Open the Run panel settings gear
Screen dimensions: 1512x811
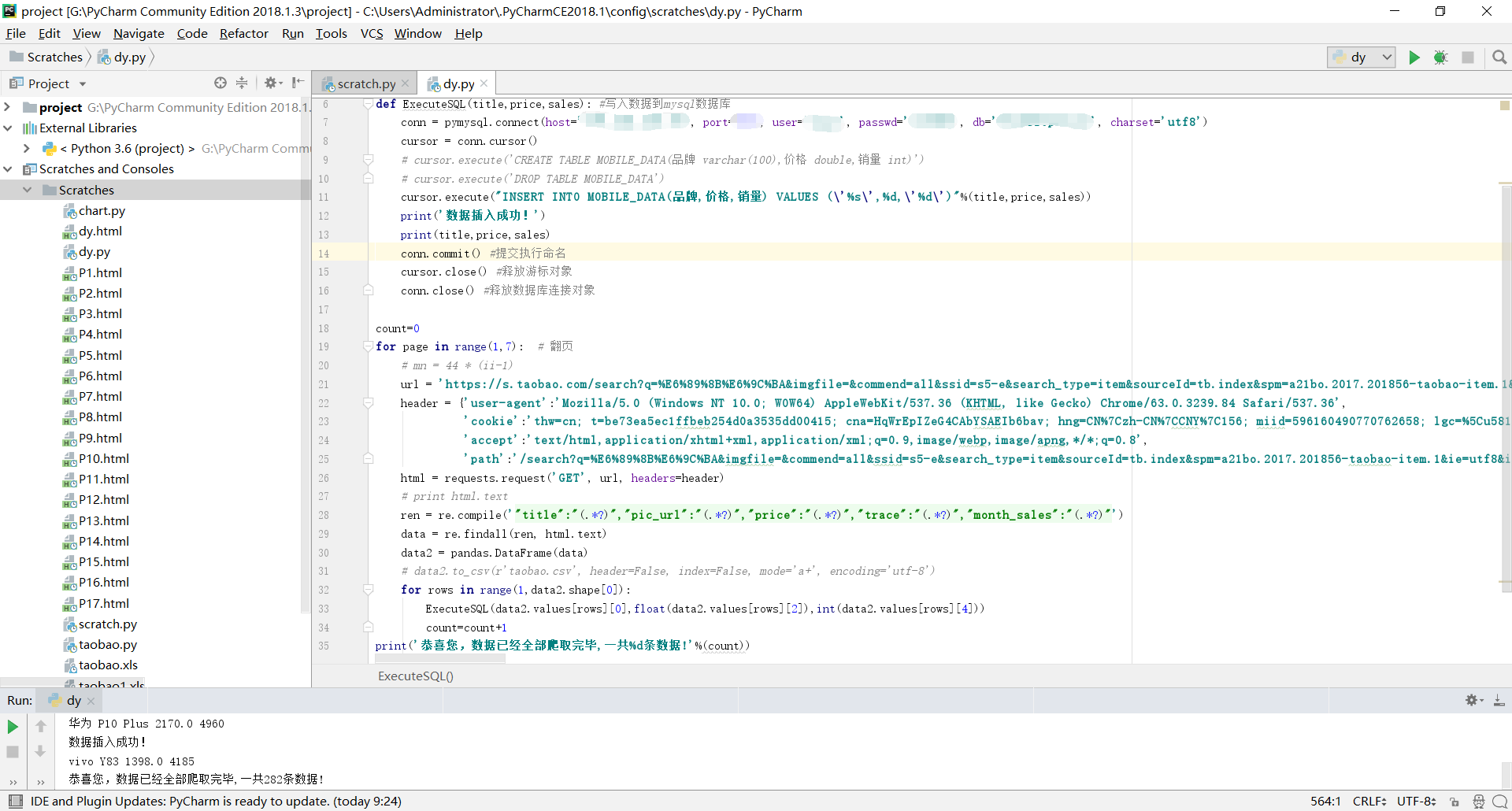[1472, 700]
